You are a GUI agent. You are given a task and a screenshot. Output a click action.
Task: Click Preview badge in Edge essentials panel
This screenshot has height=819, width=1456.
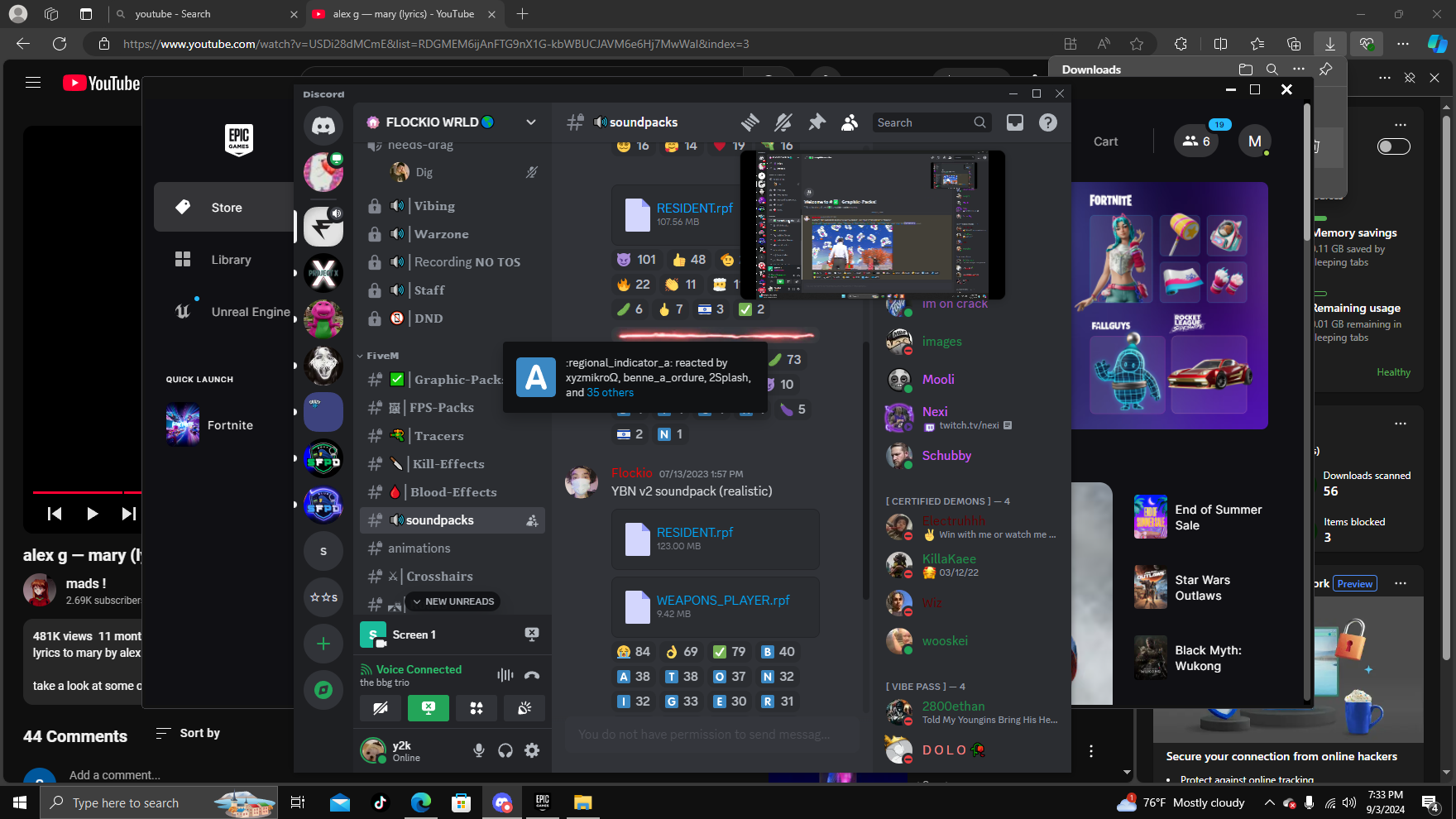[1355, 584]
